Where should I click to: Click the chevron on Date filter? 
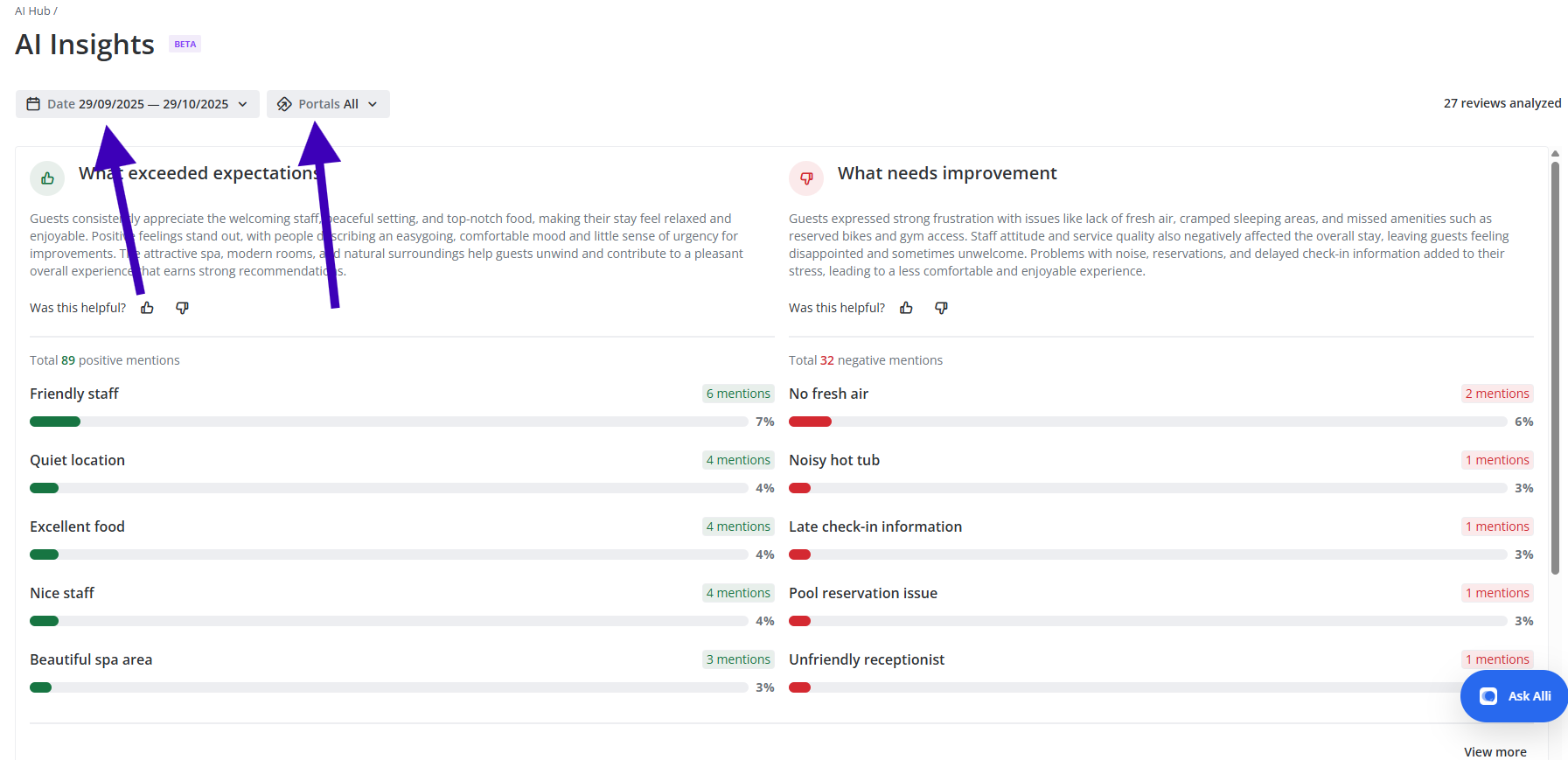pyautogui.click(x=243, y=104)
